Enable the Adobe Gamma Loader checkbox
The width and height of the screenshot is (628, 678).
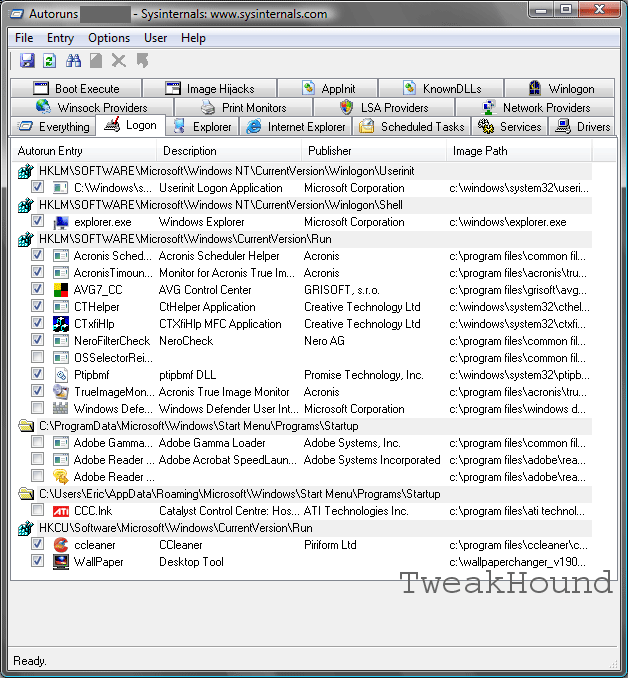click(38, 442)
